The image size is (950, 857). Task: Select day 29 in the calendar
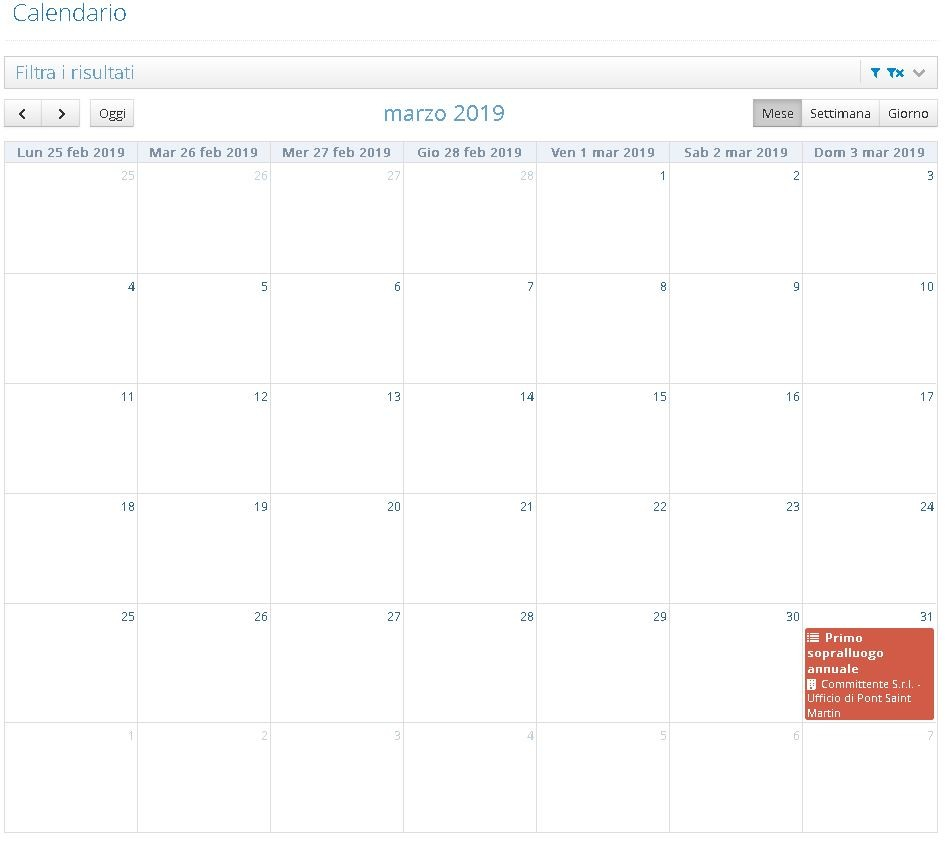(660, 617)
